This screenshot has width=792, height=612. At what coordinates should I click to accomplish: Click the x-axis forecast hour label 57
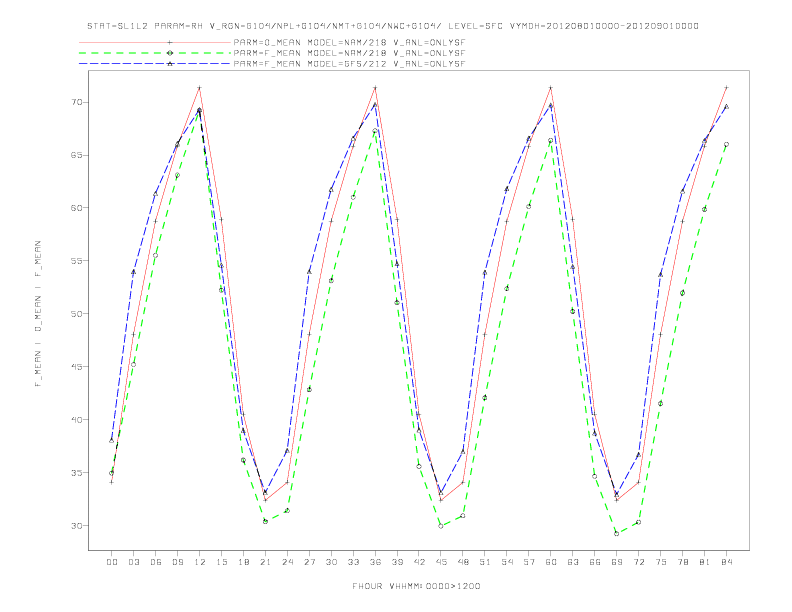(x=529, y=562)
